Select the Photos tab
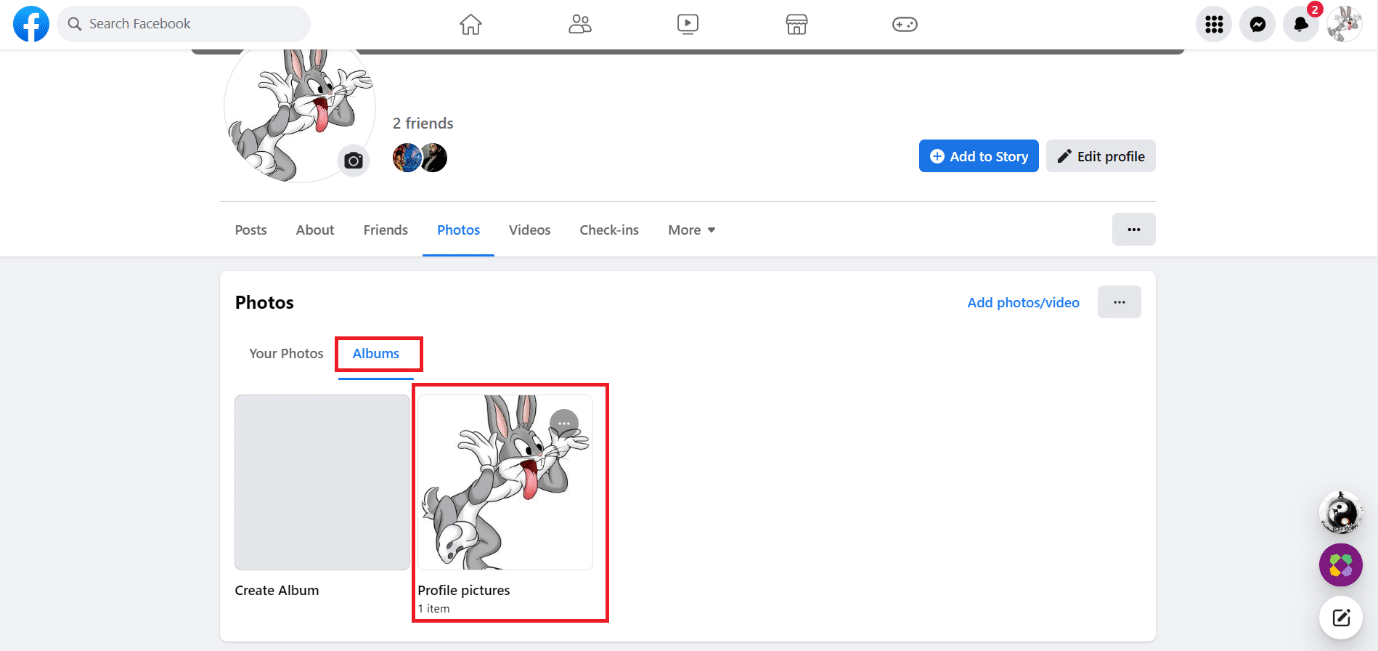Viewport: 1378px width, 651px height. click(x=458, y=230)
